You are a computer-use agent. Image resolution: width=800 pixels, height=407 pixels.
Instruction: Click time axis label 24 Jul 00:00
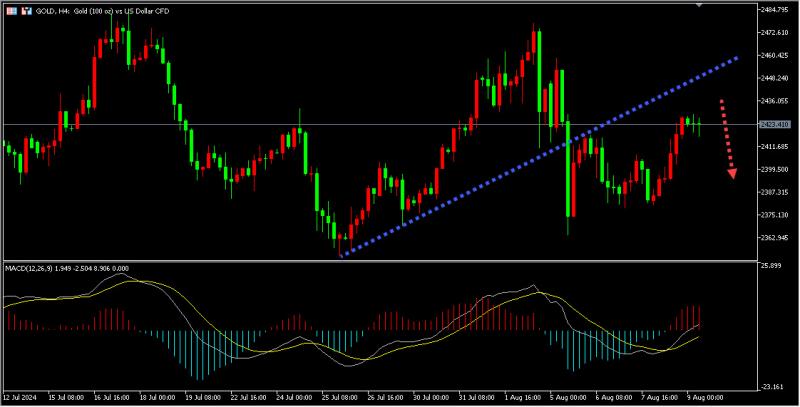point(296,397)
